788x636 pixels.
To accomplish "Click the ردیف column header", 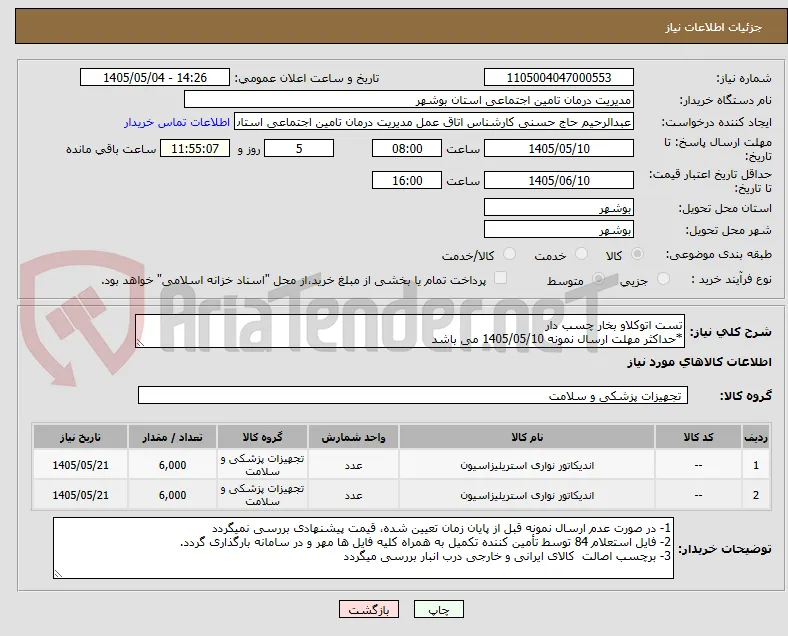I will [755, 437].
